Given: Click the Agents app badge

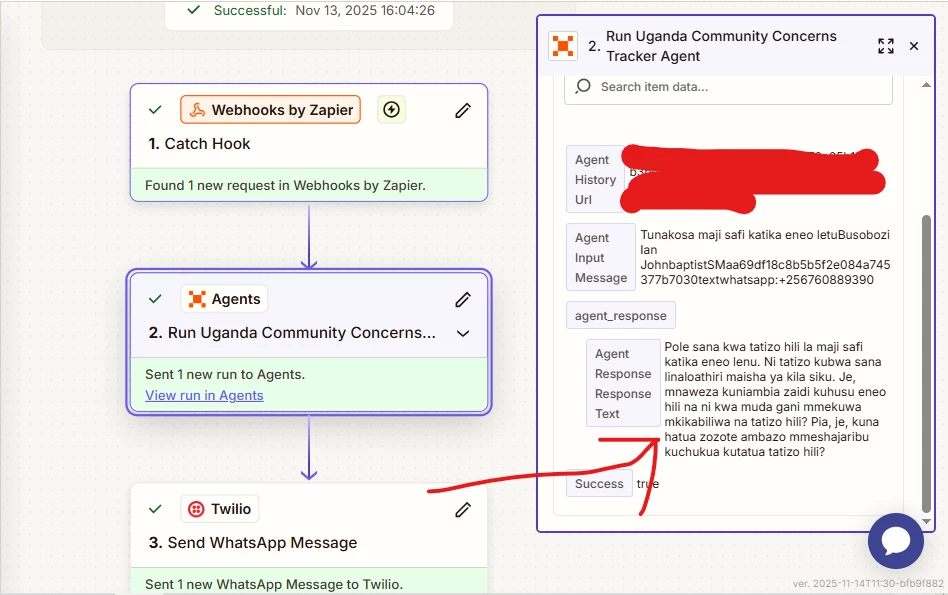Looking at the screenshot, I should point(224,299).
